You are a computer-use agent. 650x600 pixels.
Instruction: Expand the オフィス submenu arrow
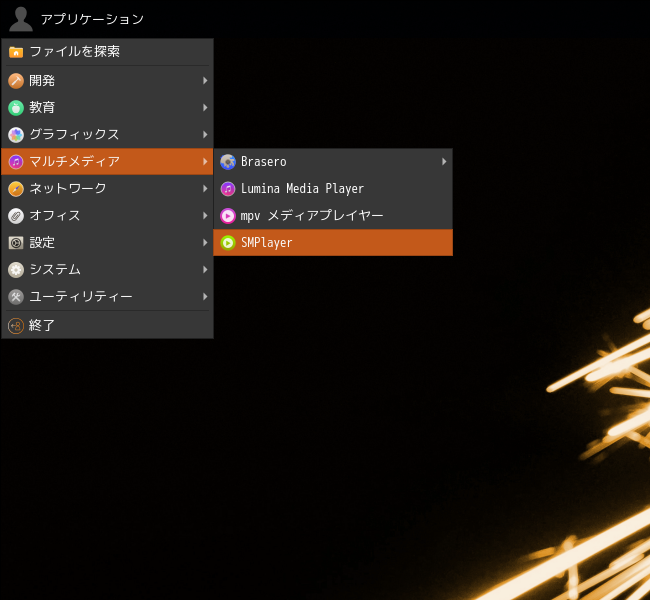click(205, 216)
